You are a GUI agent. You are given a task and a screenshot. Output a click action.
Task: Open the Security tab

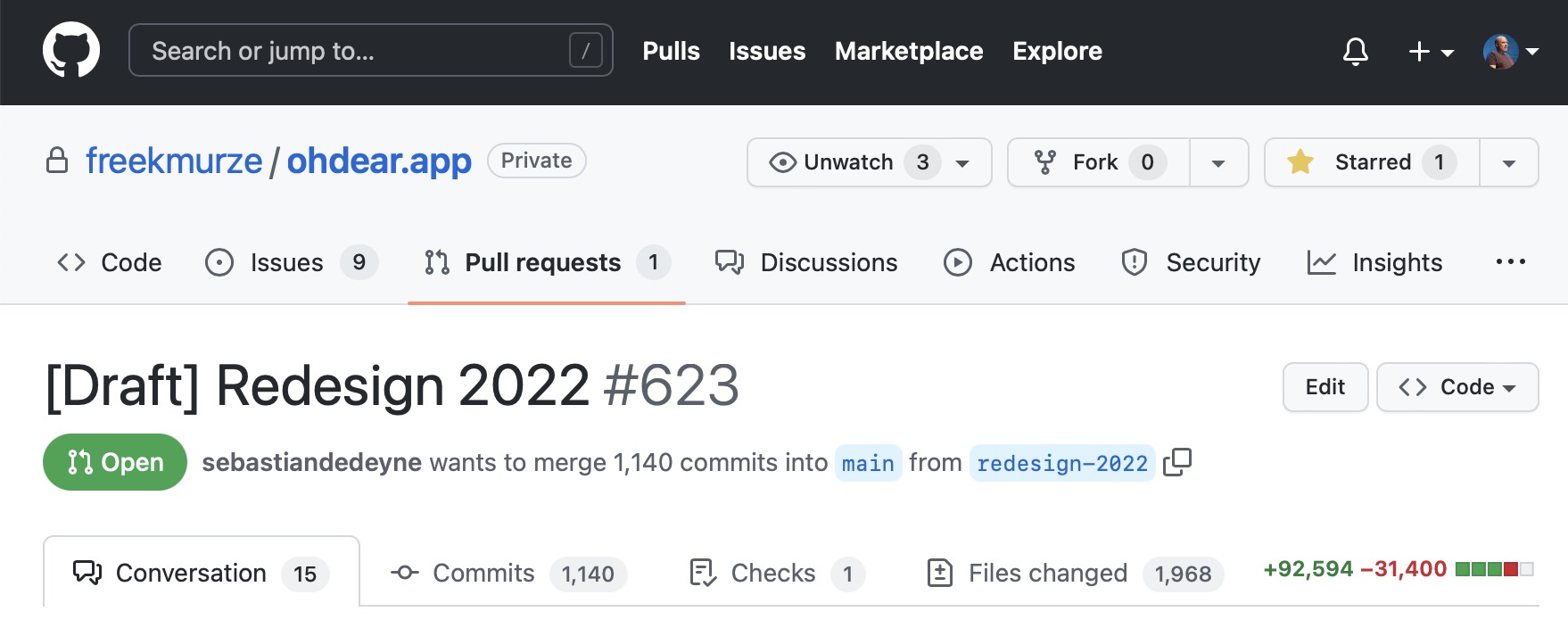click(x=1191, y=262)
